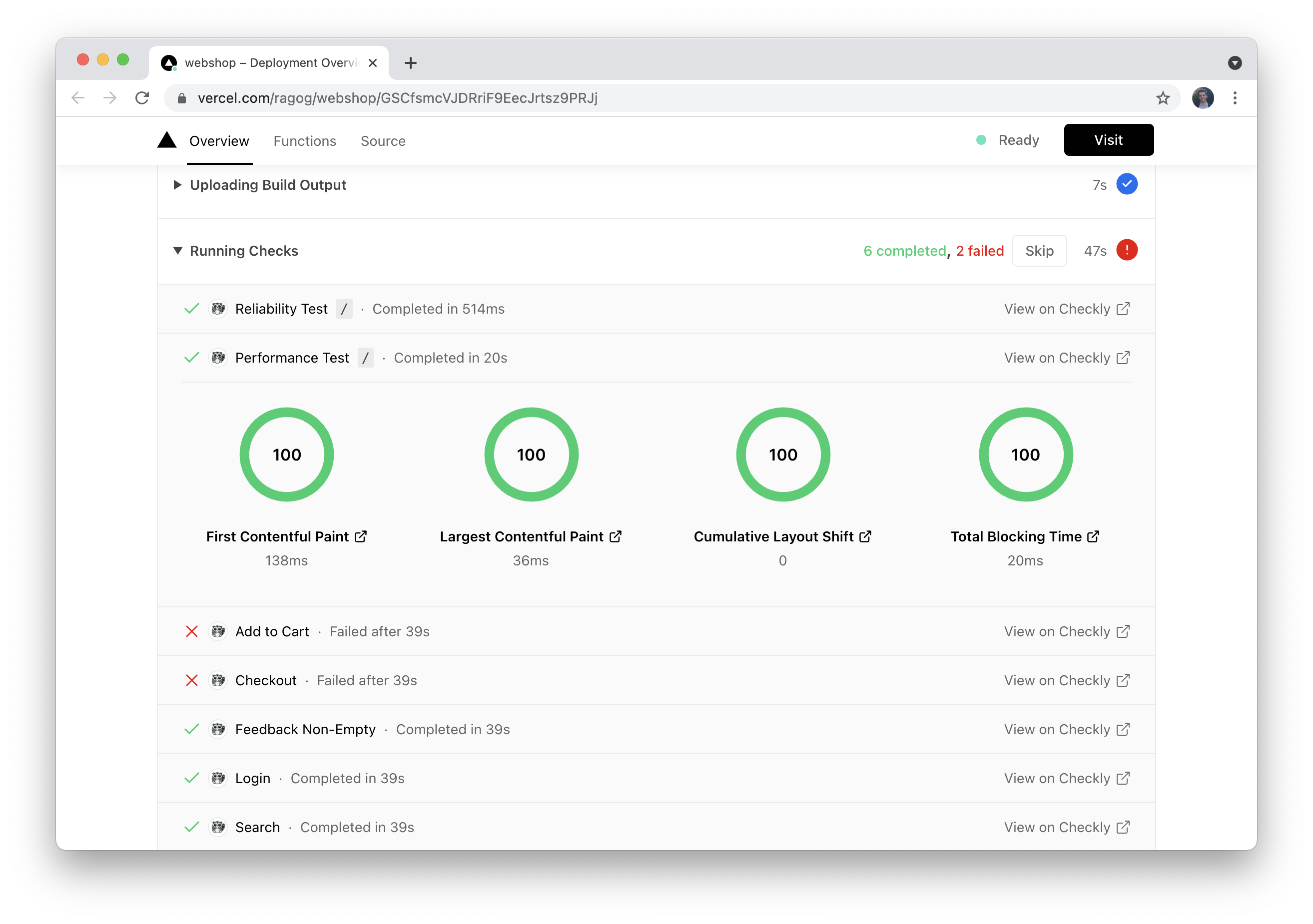
Task: Select the Functions tab
Action: (305, 140)
